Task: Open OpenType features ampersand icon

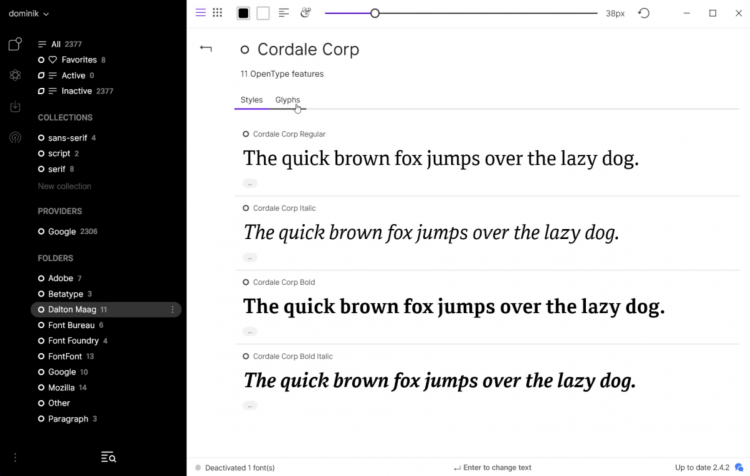Action: (305, 13)
